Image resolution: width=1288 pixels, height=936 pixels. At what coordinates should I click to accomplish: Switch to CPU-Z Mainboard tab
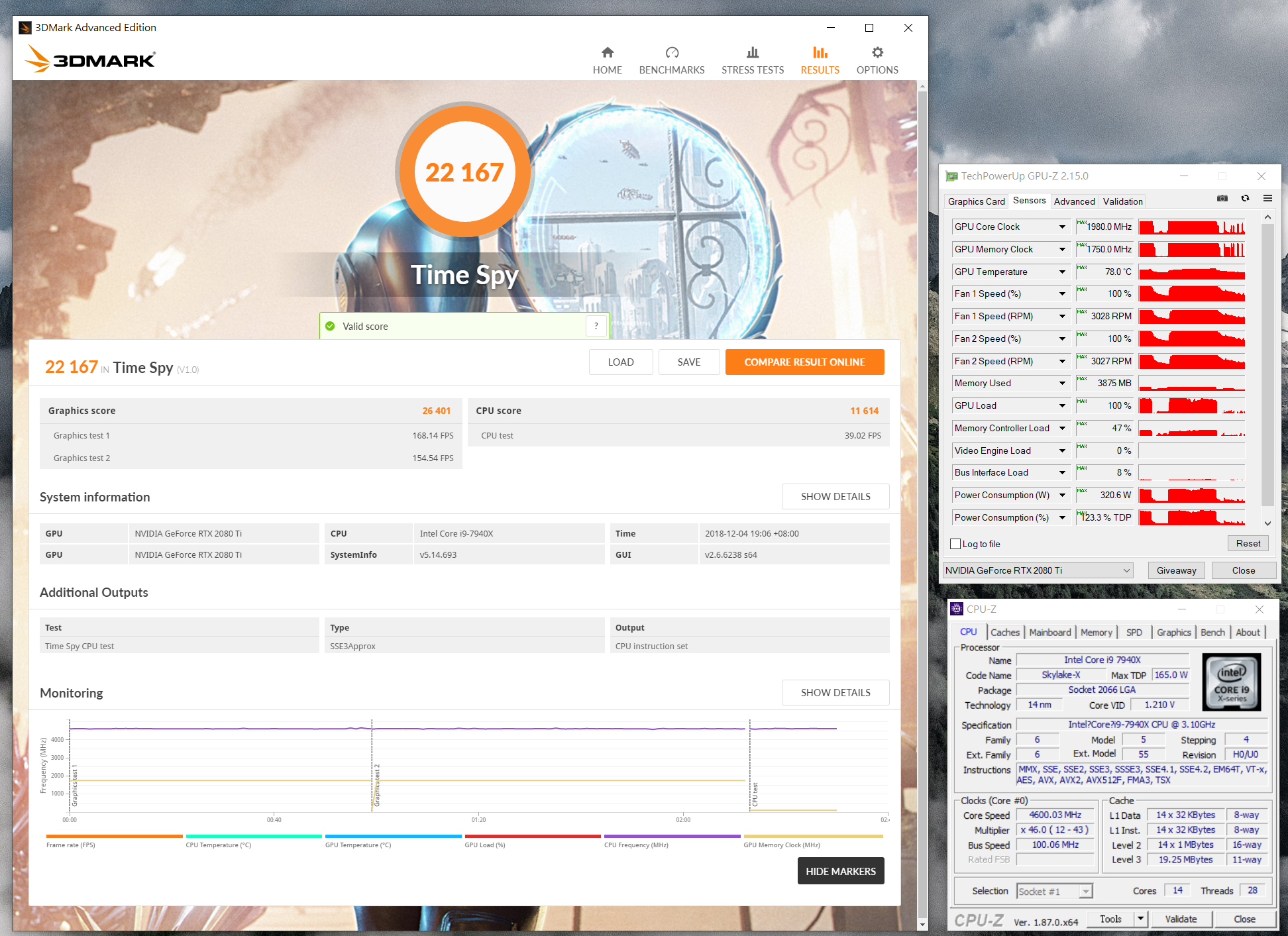(1049, 633)
